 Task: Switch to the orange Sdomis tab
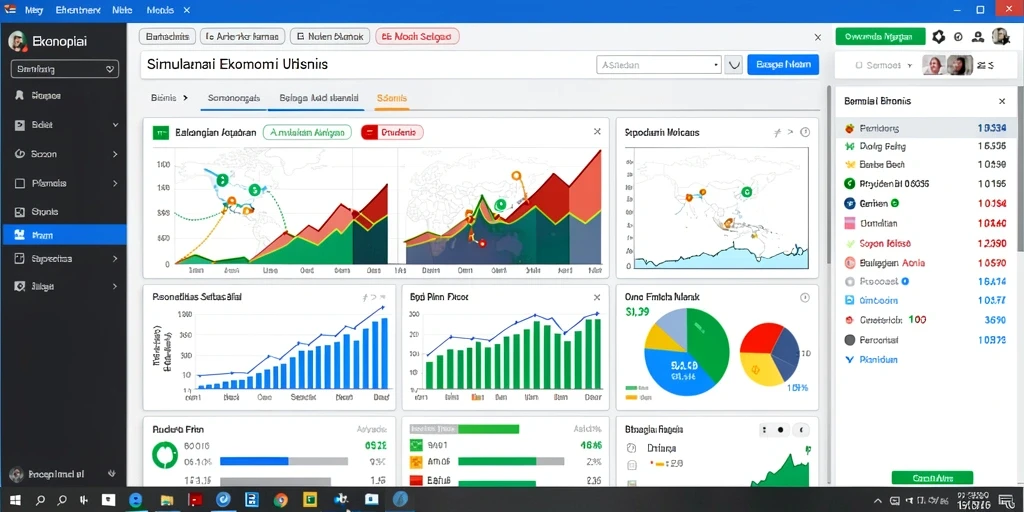[x=392, y=98]
